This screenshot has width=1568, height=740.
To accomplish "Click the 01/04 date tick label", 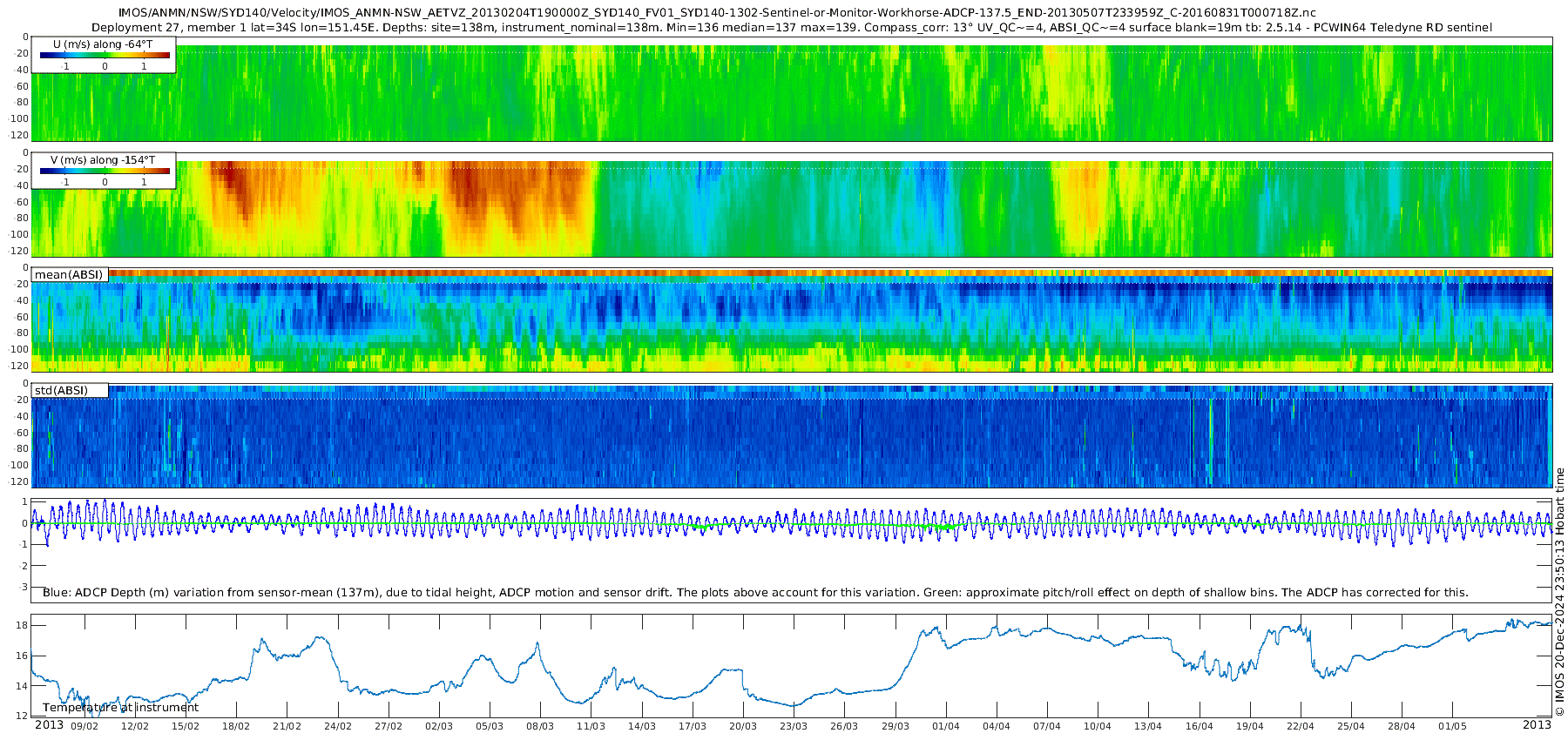I will coord(946,726).
